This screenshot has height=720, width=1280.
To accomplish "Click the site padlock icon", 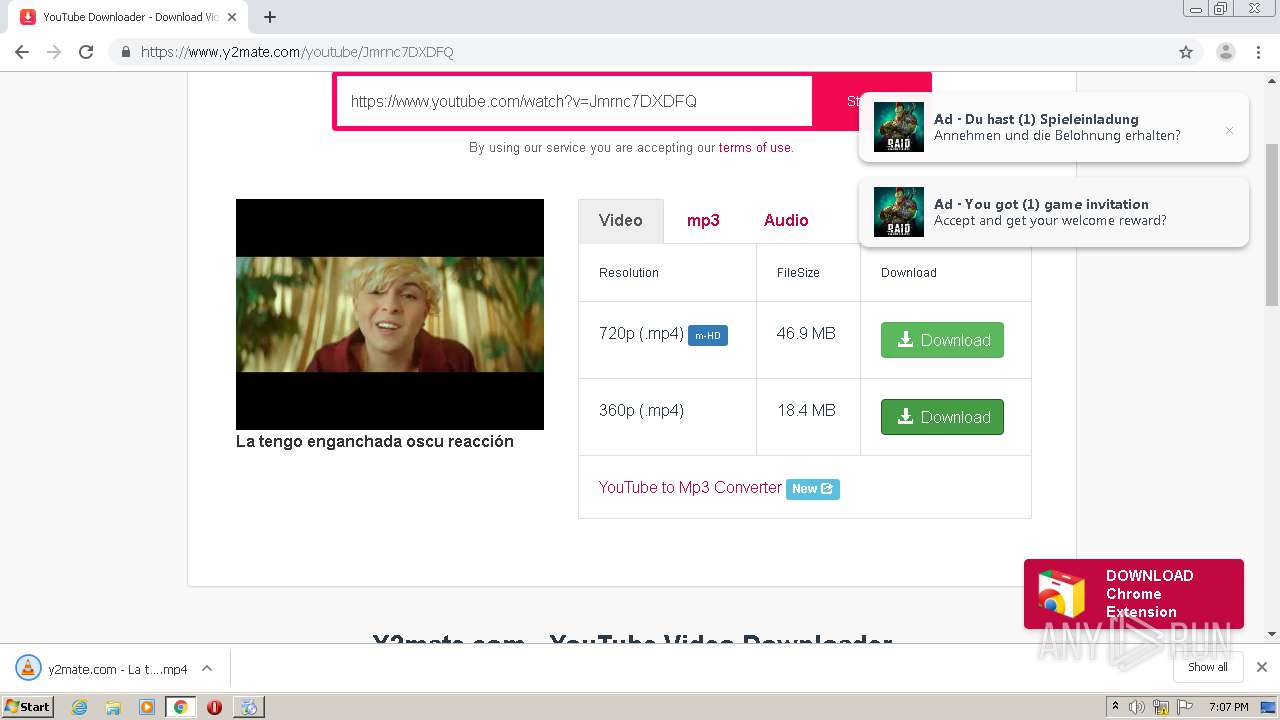I will [125, 52].
